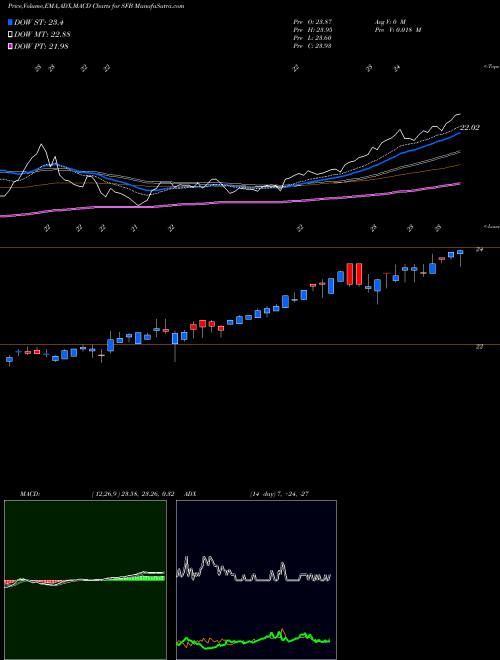Click the white DOW MT legend swatch
Screen dimensions: 500x660
click(x=10, y=35)
